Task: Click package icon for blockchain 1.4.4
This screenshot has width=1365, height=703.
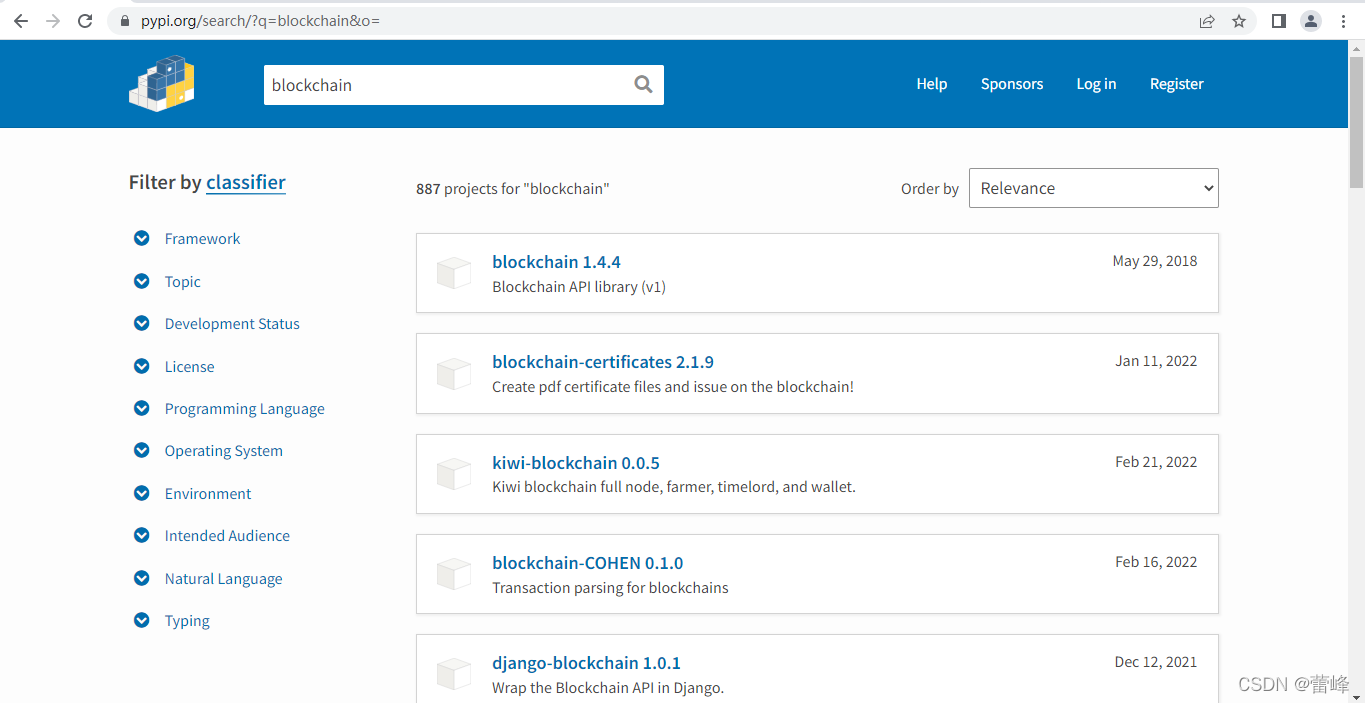Action: coord(454,273)
